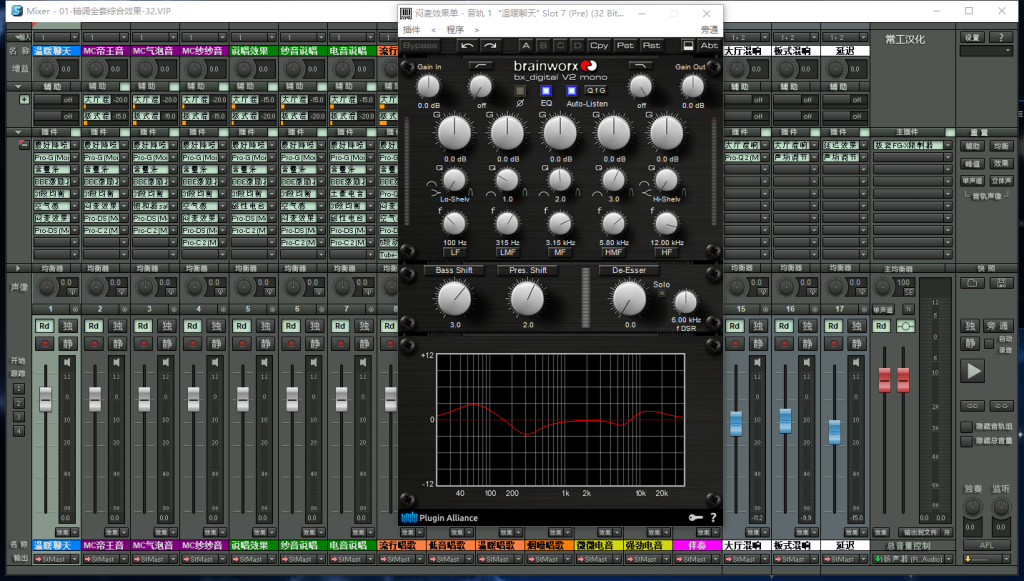Click the low-pass filter shape icon
Viewport: 1024px width, 581px height.
(640, 66)
